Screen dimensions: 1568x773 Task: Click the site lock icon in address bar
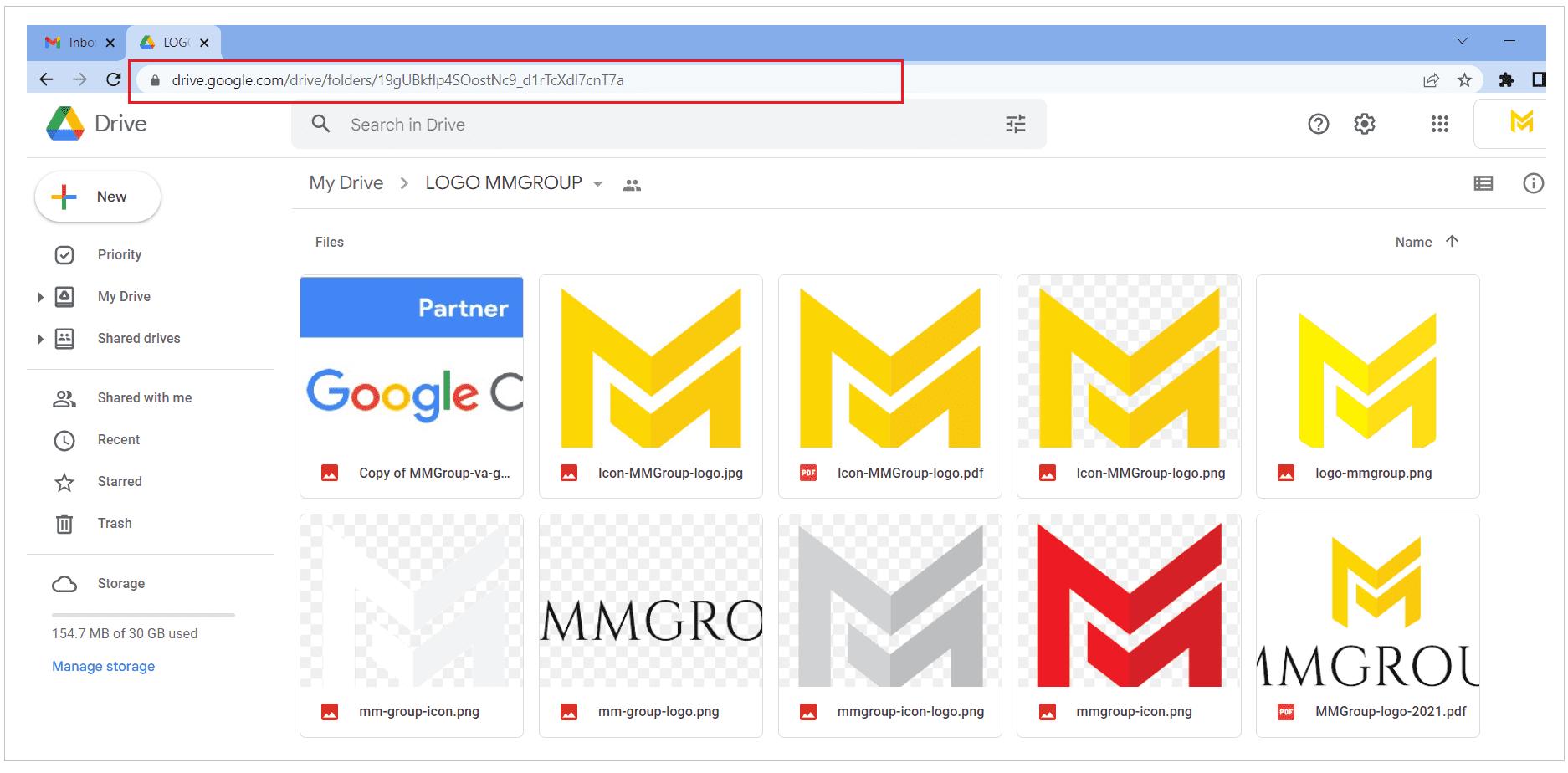click(x=154, y=80)
